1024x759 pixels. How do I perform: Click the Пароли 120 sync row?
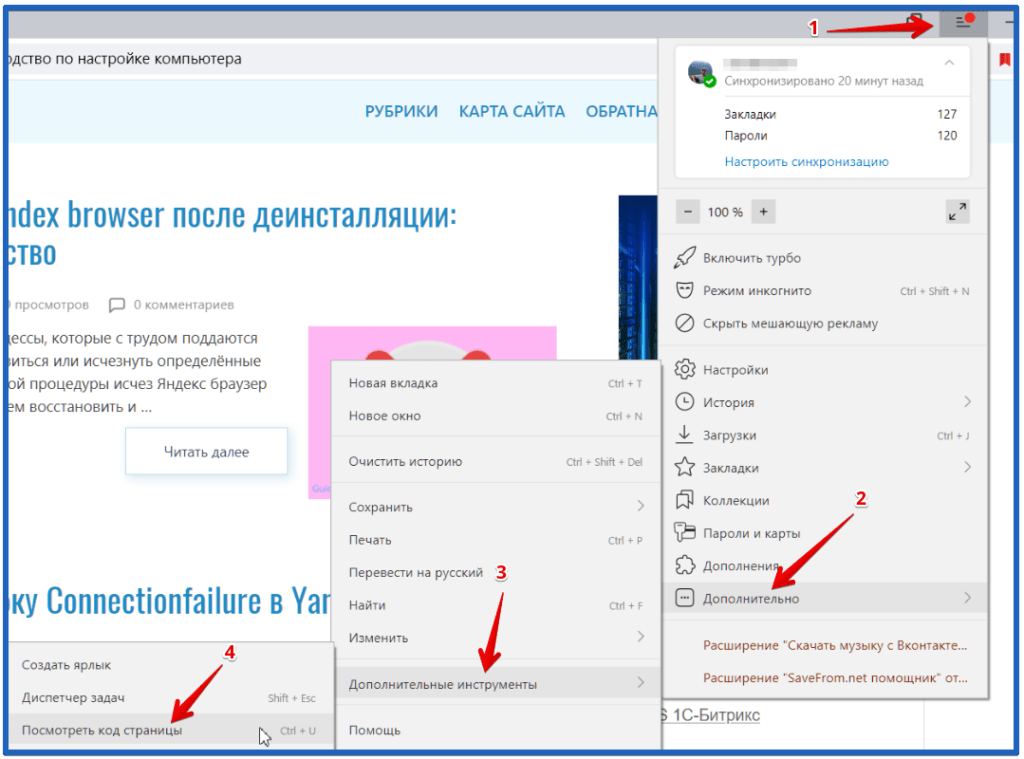tap(840, 136)
